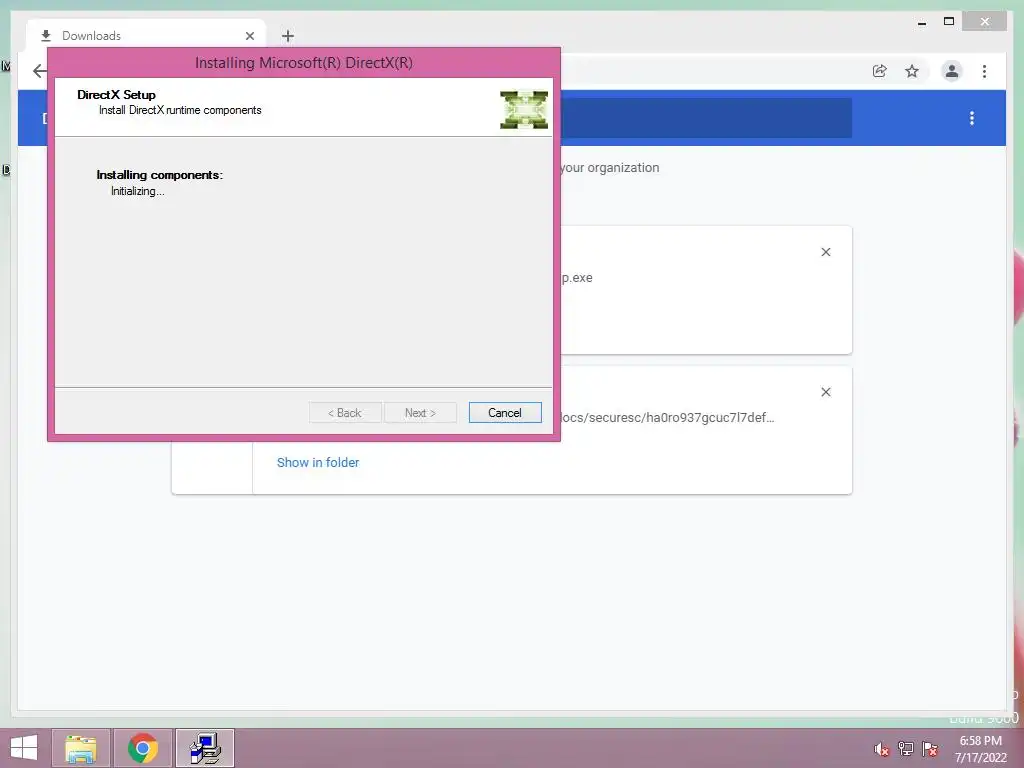Open the Windows Start menu
This screenshot has width=1024, height=768.
[24, 748]
